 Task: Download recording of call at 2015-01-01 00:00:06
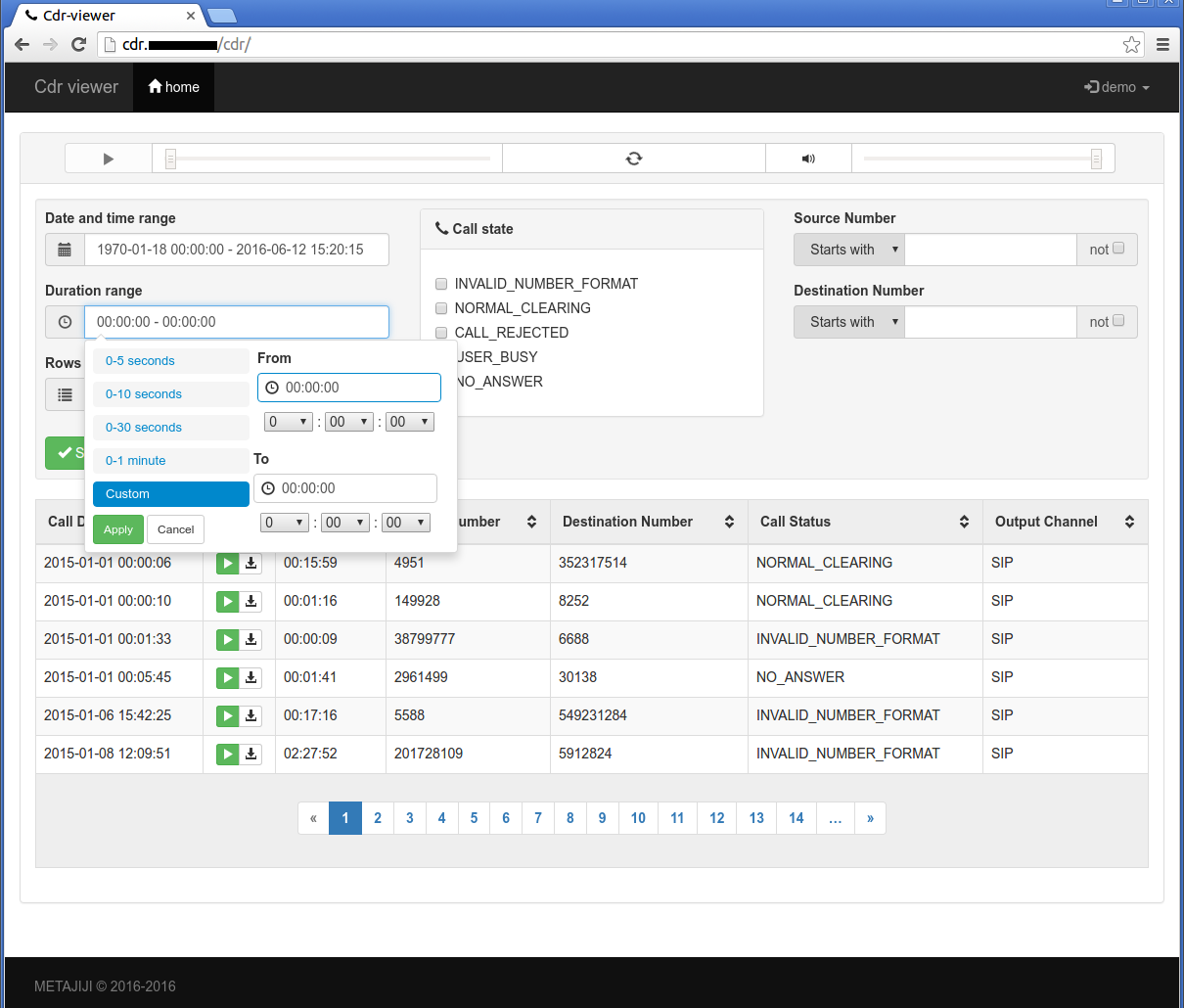click(x=250, y=563)
